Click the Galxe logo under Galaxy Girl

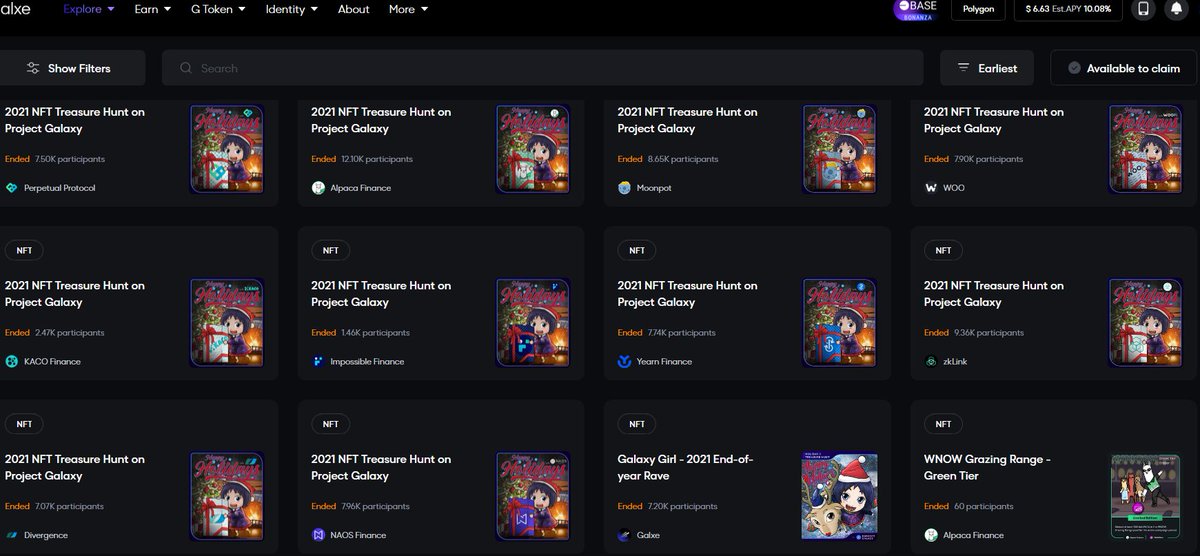point(625,535)
